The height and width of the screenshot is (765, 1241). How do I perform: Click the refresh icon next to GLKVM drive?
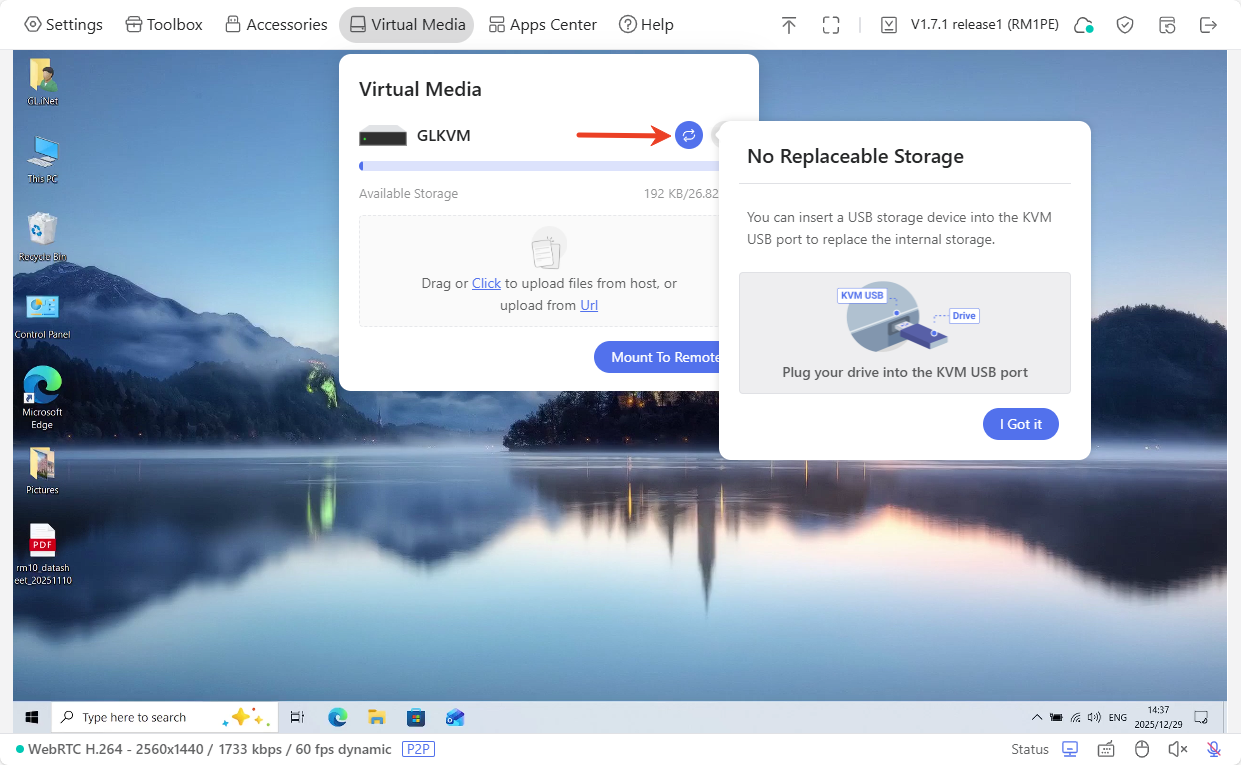[688, 135]
